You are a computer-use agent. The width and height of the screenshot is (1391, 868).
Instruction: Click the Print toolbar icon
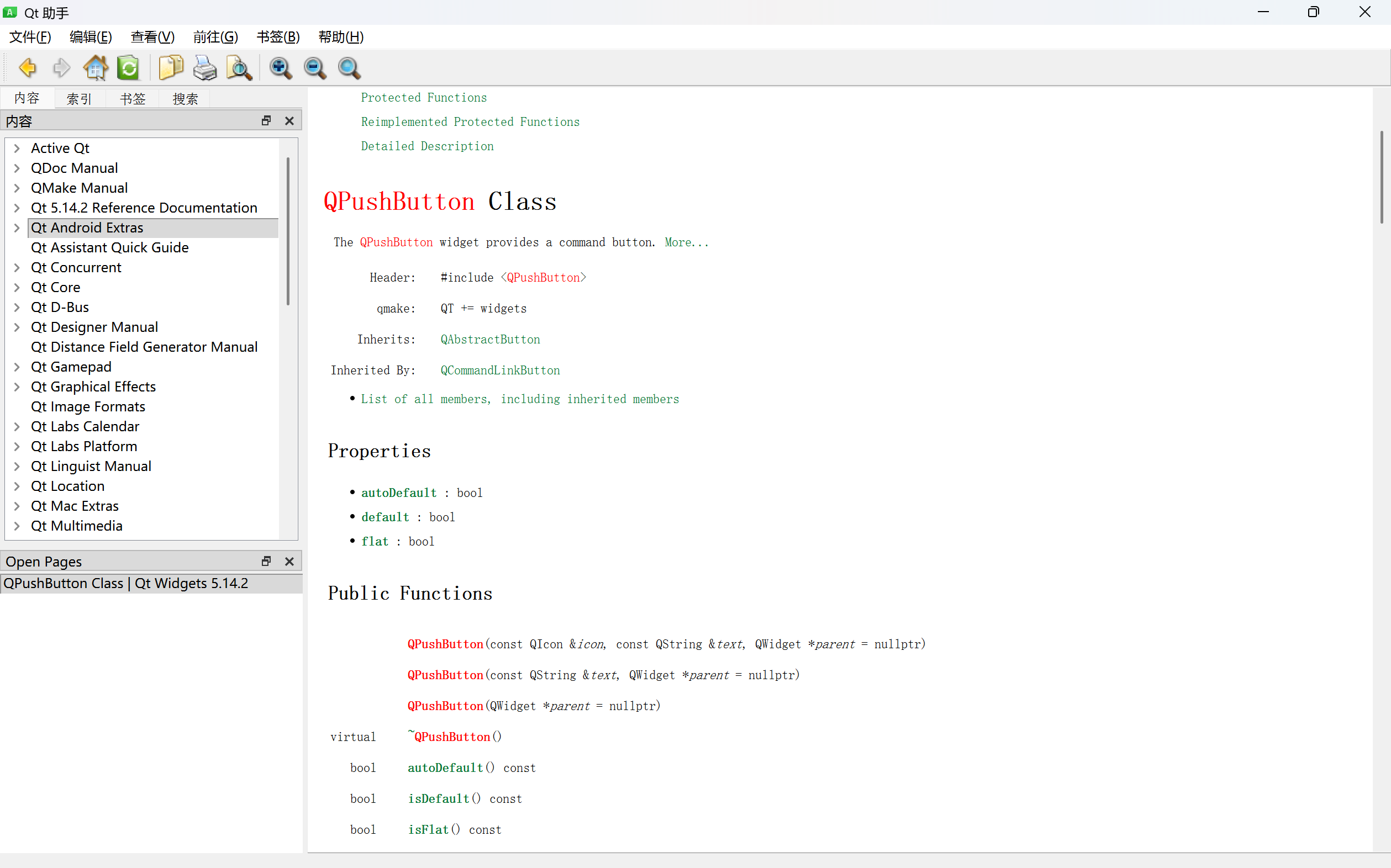tap(204, 68)
